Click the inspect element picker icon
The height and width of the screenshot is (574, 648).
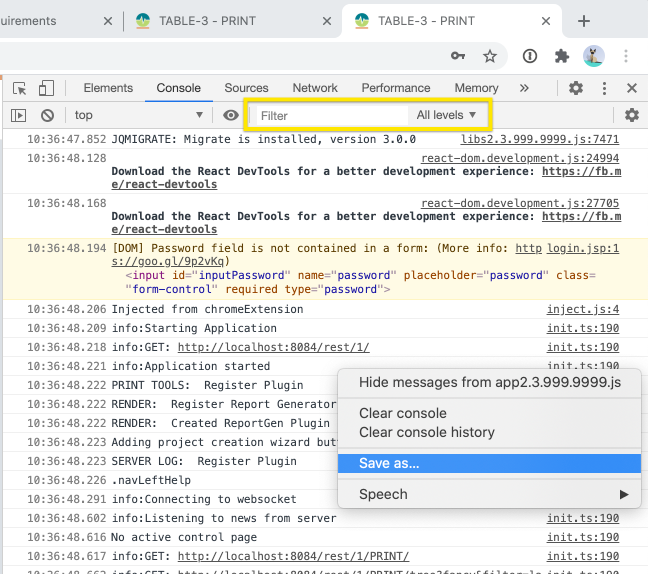pyautogui.click(x=19, y=88)
